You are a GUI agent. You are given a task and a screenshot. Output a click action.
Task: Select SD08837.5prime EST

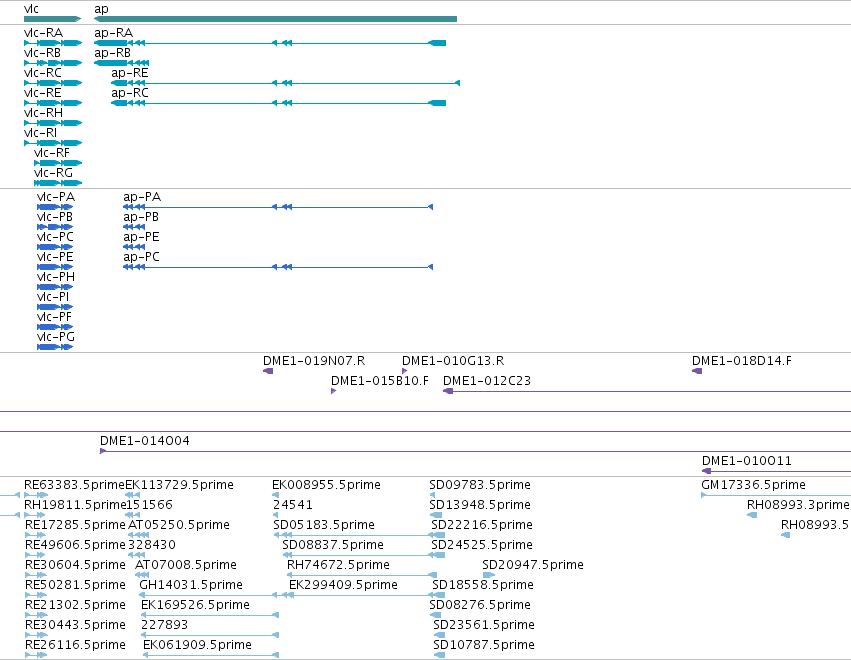tap(364, 555)
